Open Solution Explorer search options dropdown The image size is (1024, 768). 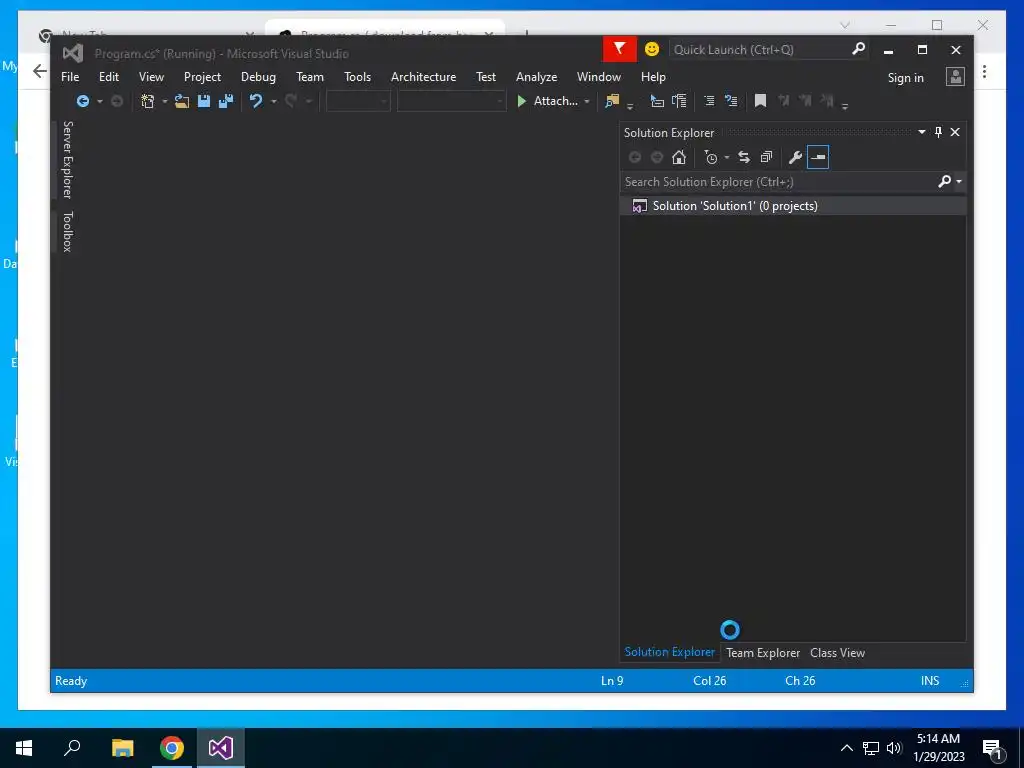tap(959, 182)
